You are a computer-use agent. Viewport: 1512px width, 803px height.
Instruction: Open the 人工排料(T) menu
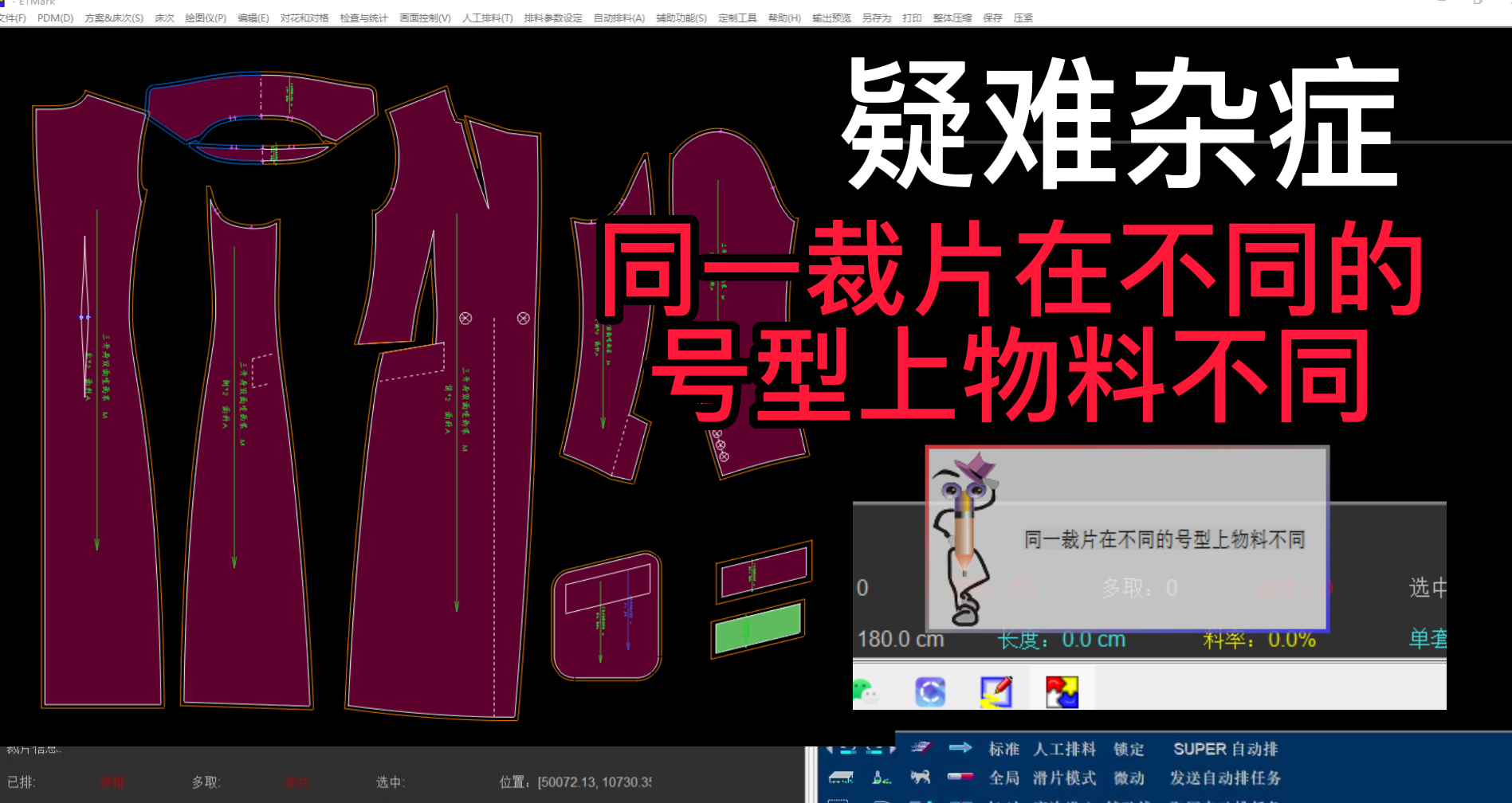pyautogui.click(x=488, y=18)
